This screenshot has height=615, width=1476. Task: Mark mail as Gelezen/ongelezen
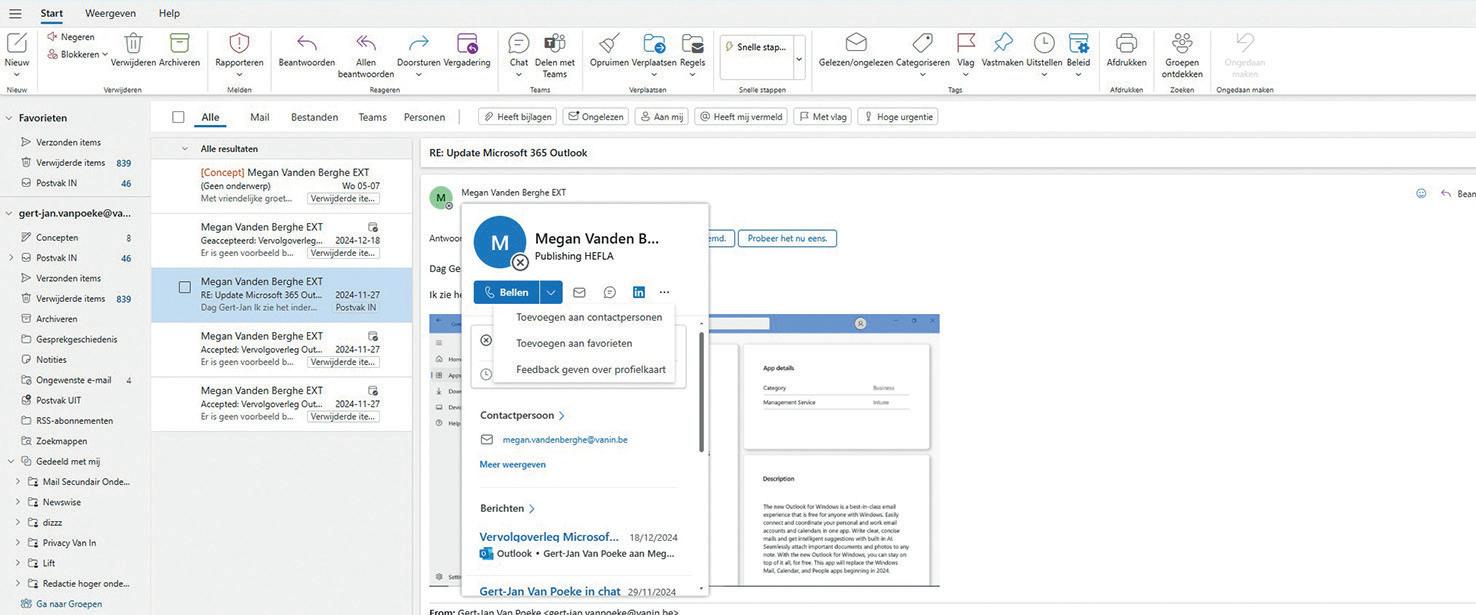coord(856,43)
